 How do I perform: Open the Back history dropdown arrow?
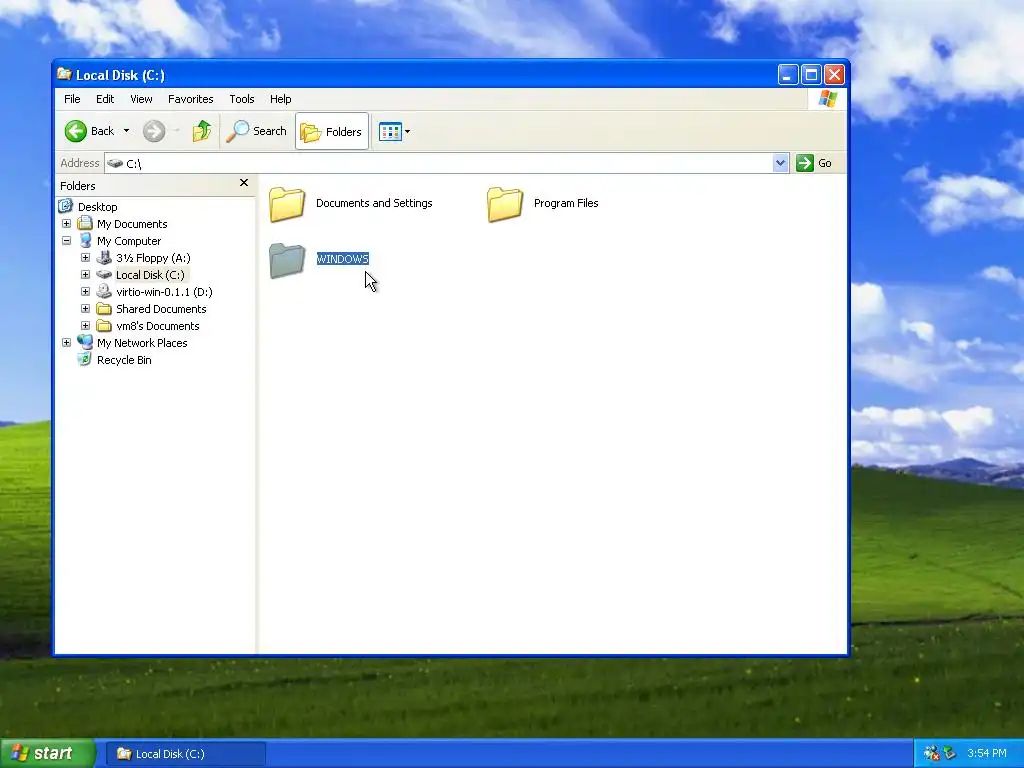point(126,131)
